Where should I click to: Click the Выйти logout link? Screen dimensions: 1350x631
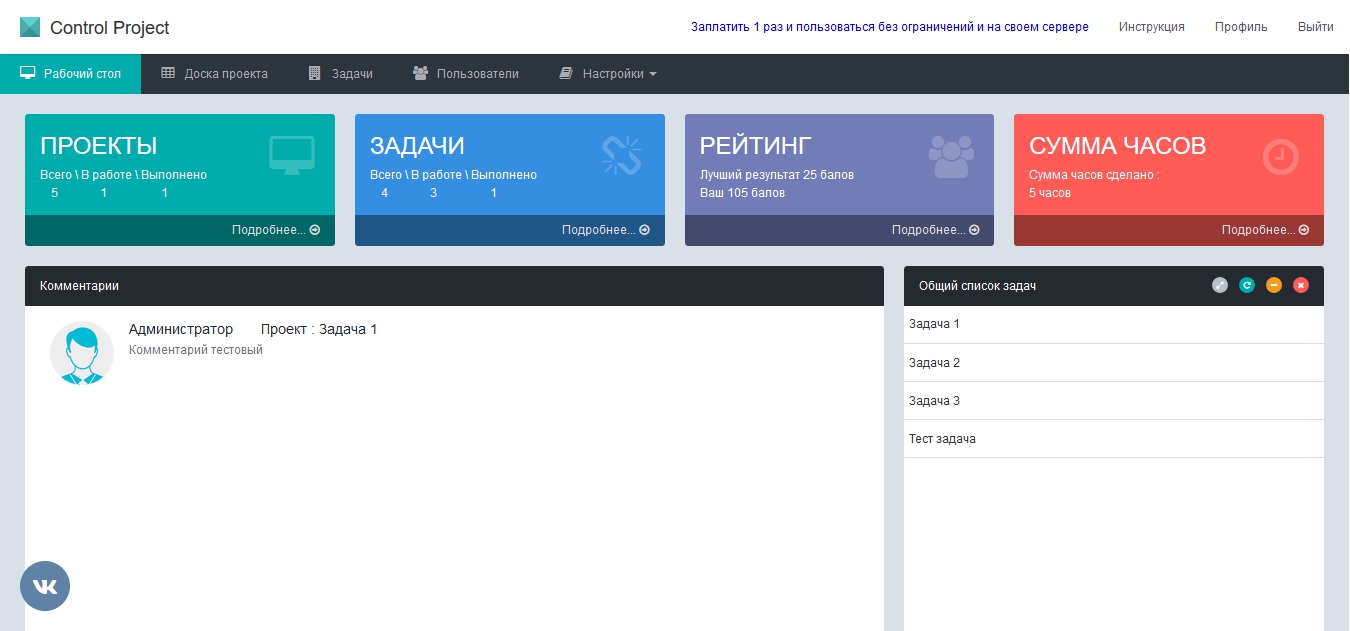pos(1315,27)
